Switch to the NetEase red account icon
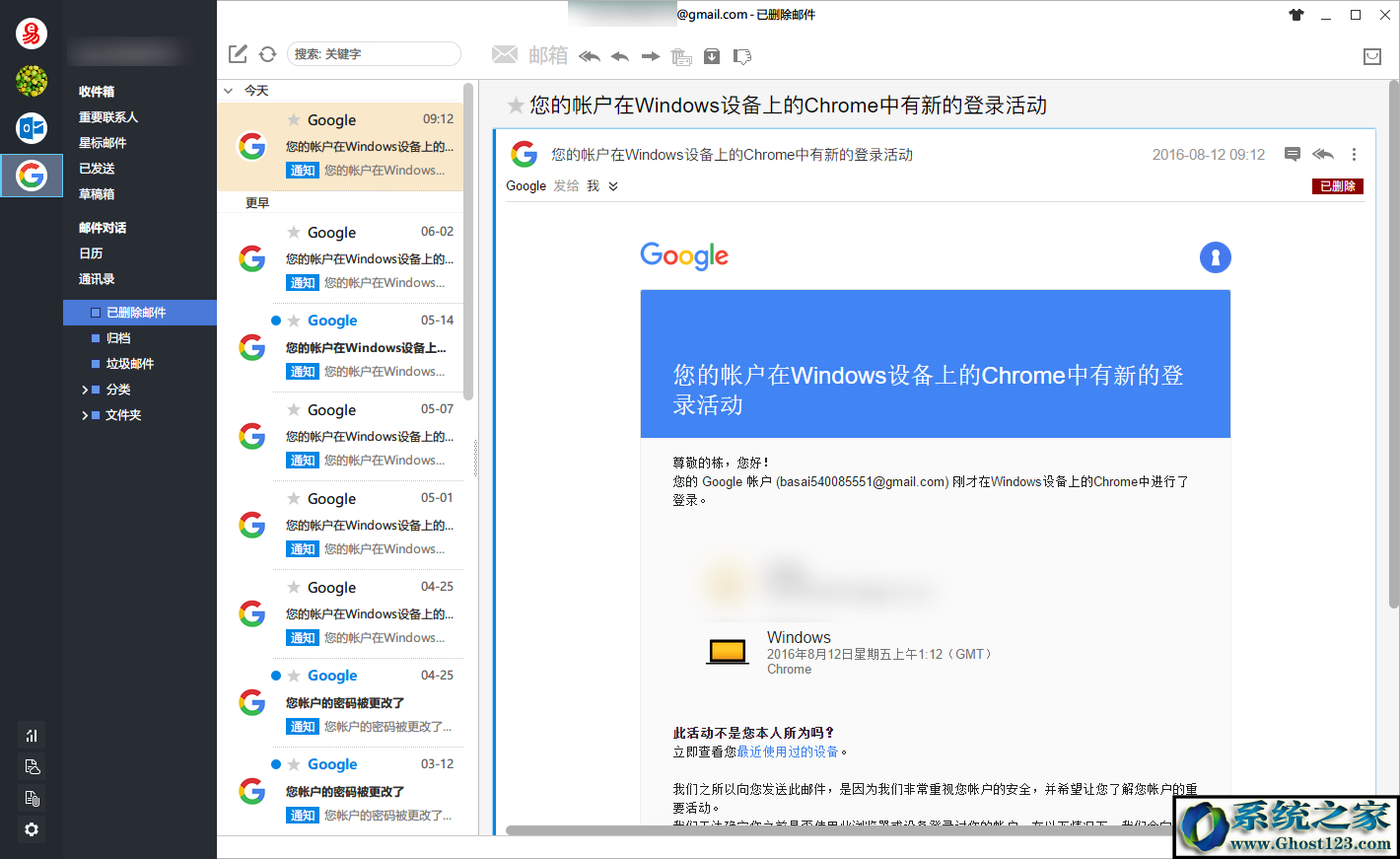Viewport: 1400px width, 859px height. tap(32, 34)
